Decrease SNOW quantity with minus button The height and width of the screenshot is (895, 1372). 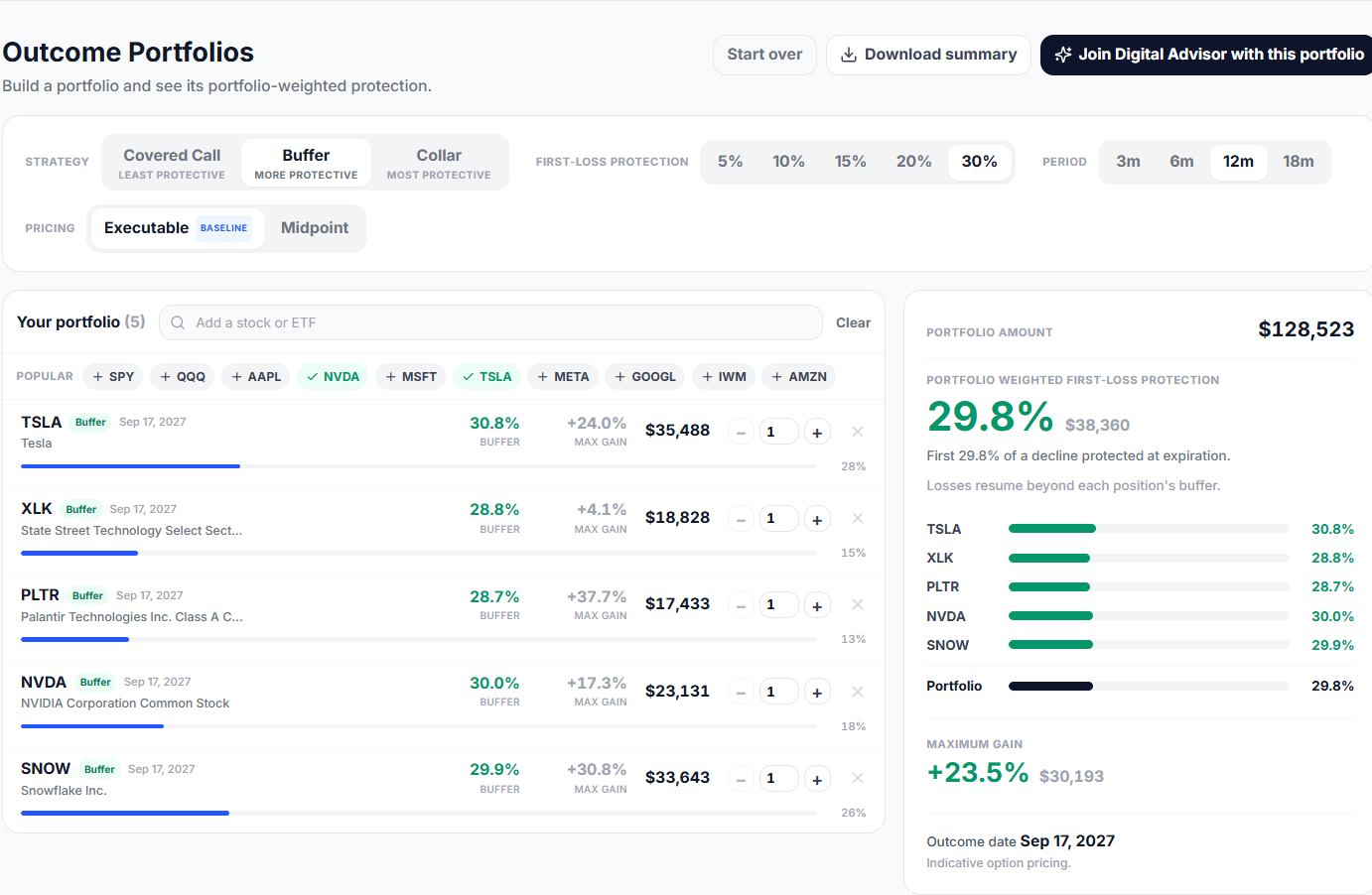[741, 779]
